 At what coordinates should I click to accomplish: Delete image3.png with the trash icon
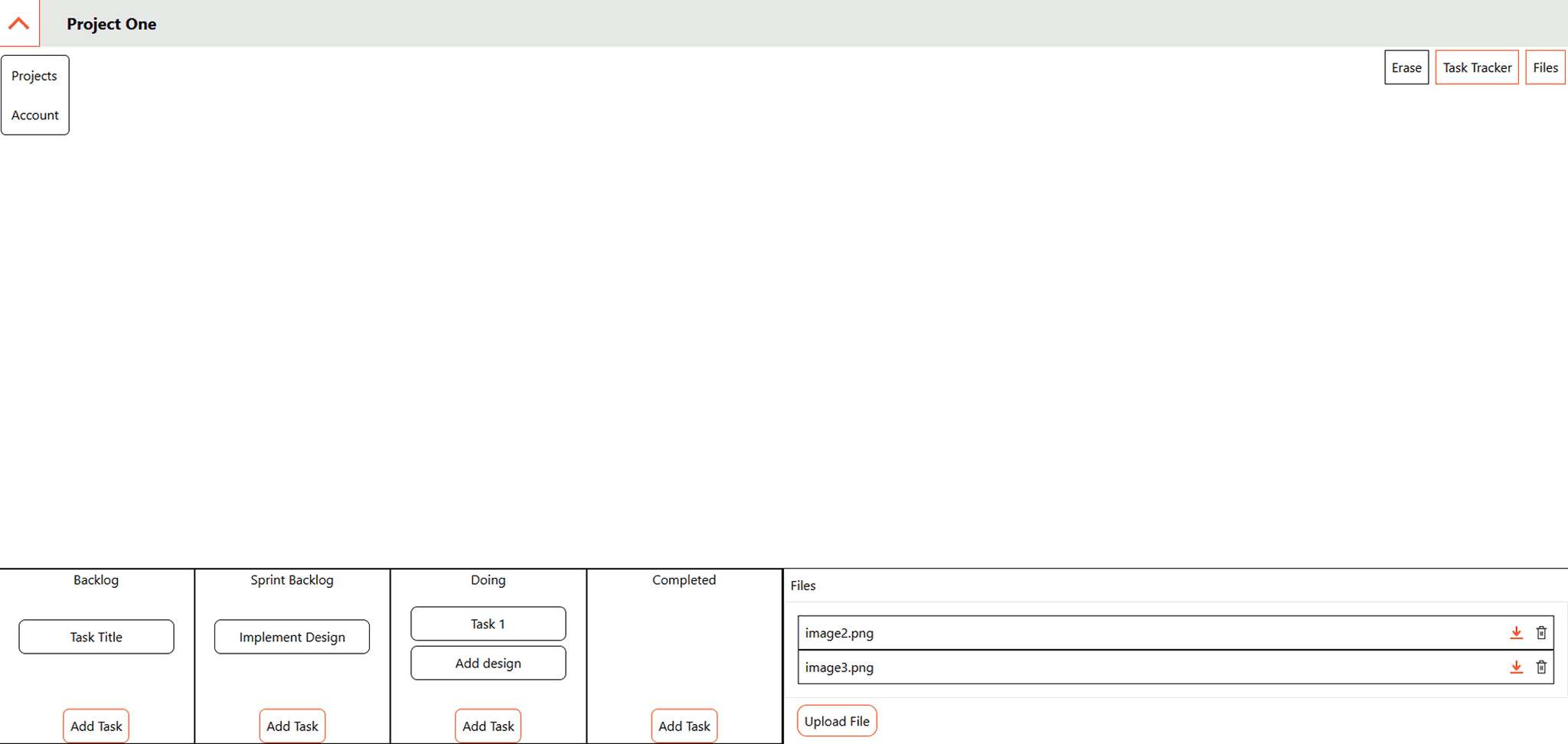click(x=1541, y=667)
